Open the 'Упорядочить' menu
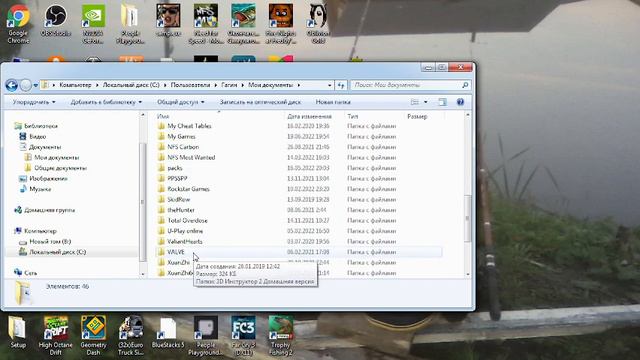This screenshot has width=640, height=360. [34, 102]
